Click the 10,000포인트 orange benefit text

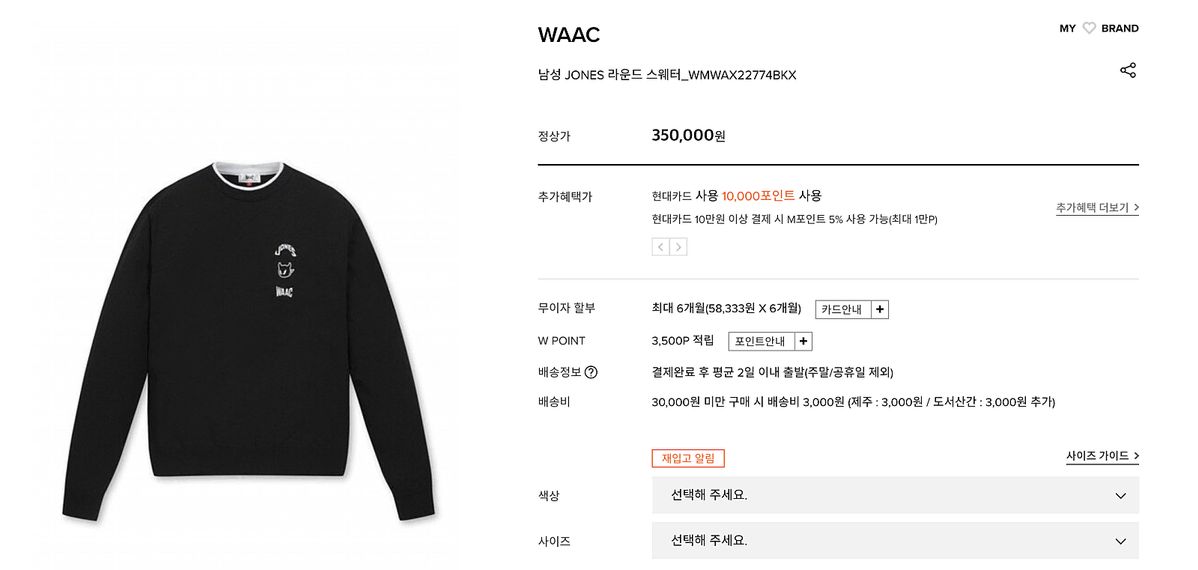click(x=758, y=196)
